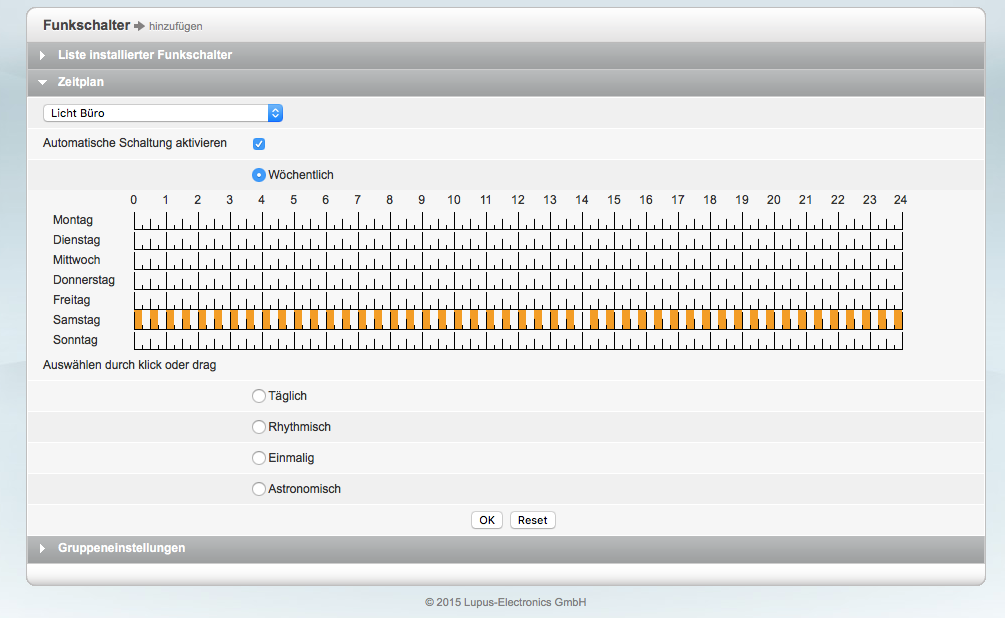Select the Täglich schedule option
Viewport: 1005px width, 618px height.
(x=259, y=396)
